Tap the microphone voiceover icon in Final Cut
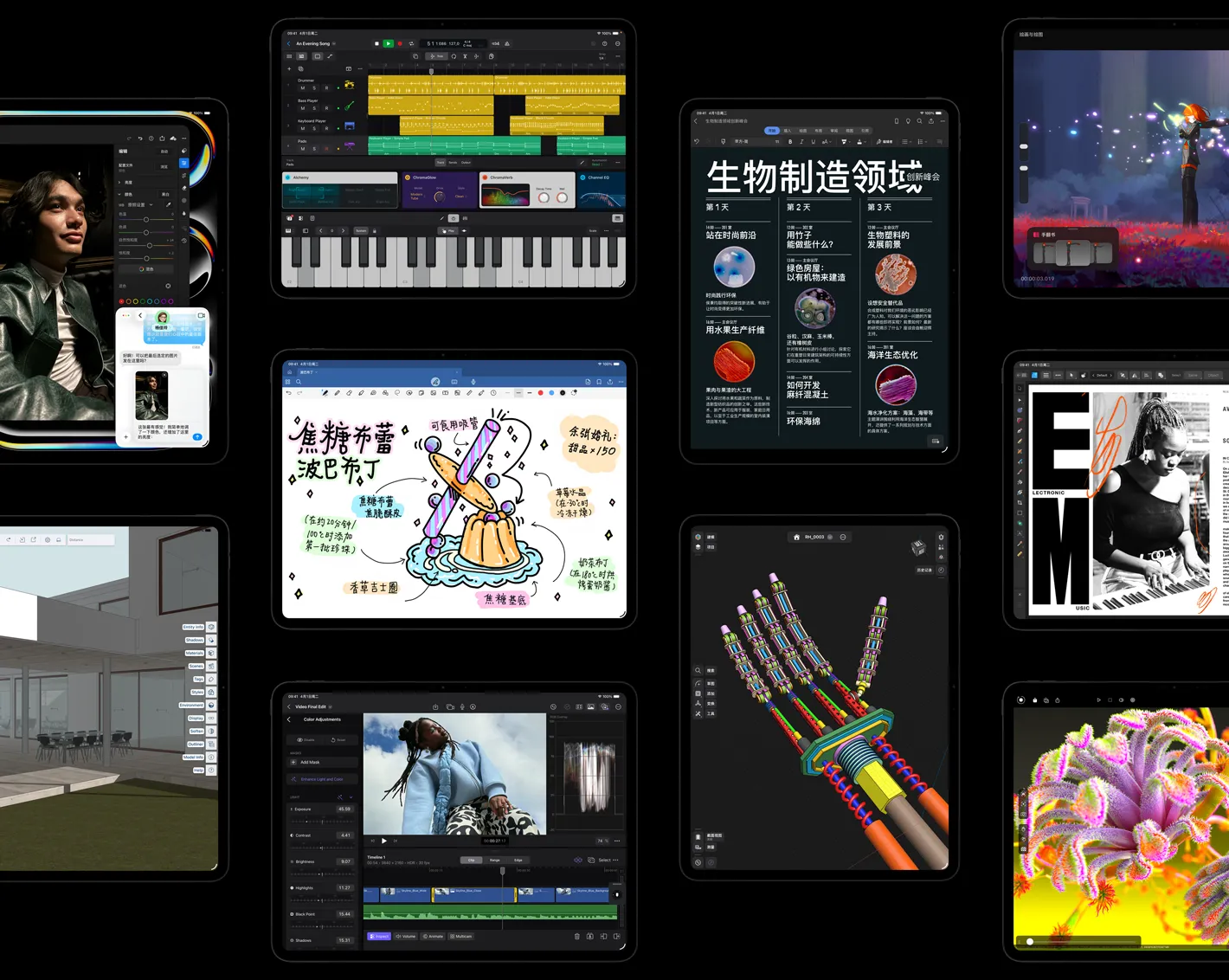The width and height of the screenshot is (1229, 980). click(x=462, y=706)
